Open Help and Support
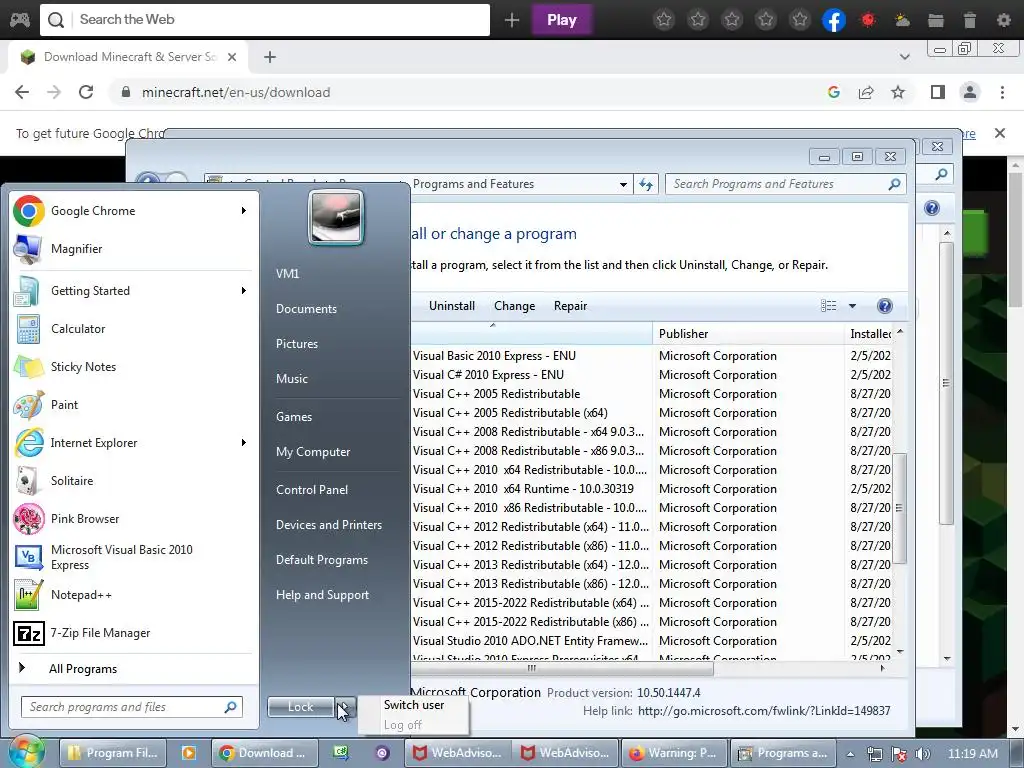 [x=322, y=595]
